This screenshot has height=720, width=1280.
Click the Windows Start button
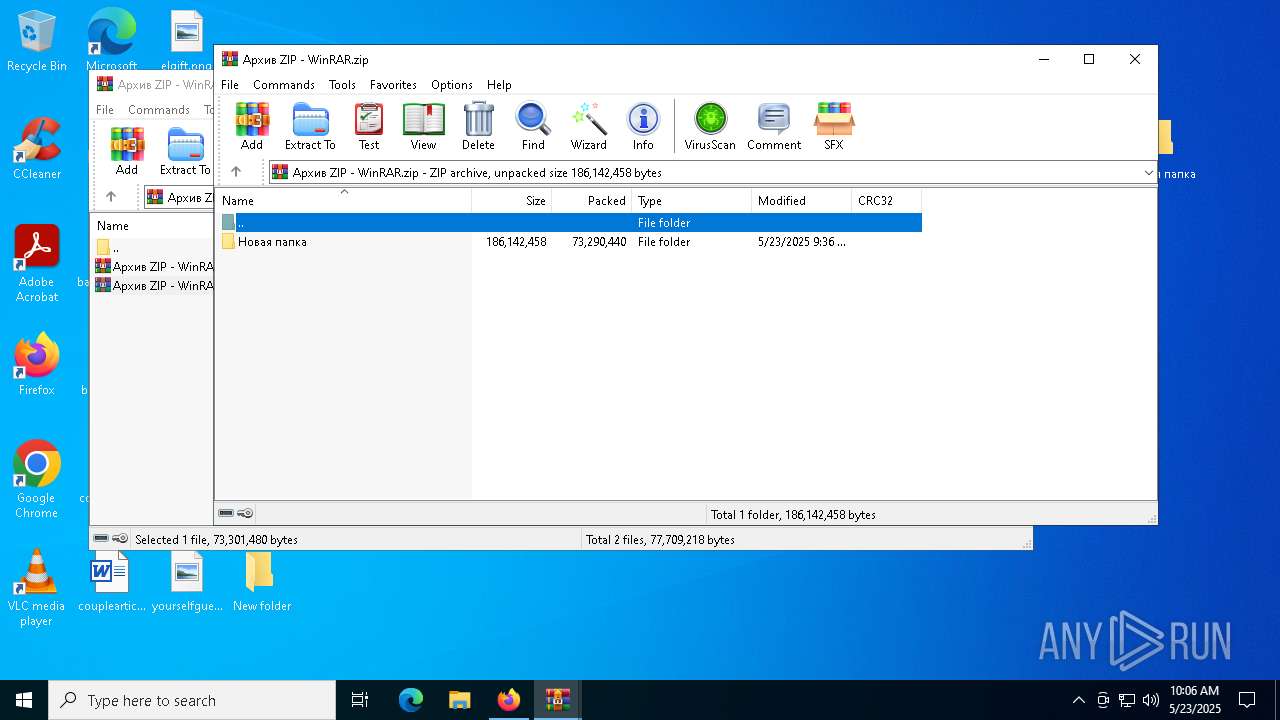click(x=24, y=700)
